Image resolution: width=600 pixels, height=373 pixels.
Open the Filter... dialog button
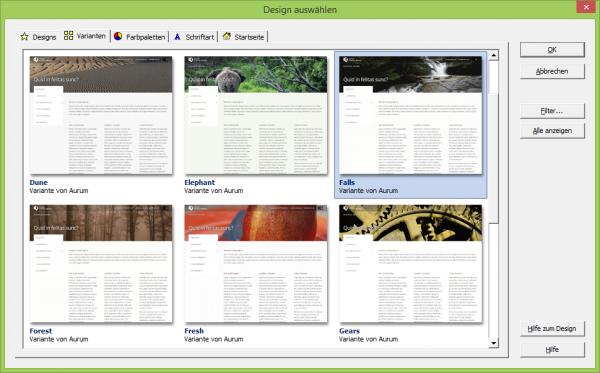click(552, 111)
